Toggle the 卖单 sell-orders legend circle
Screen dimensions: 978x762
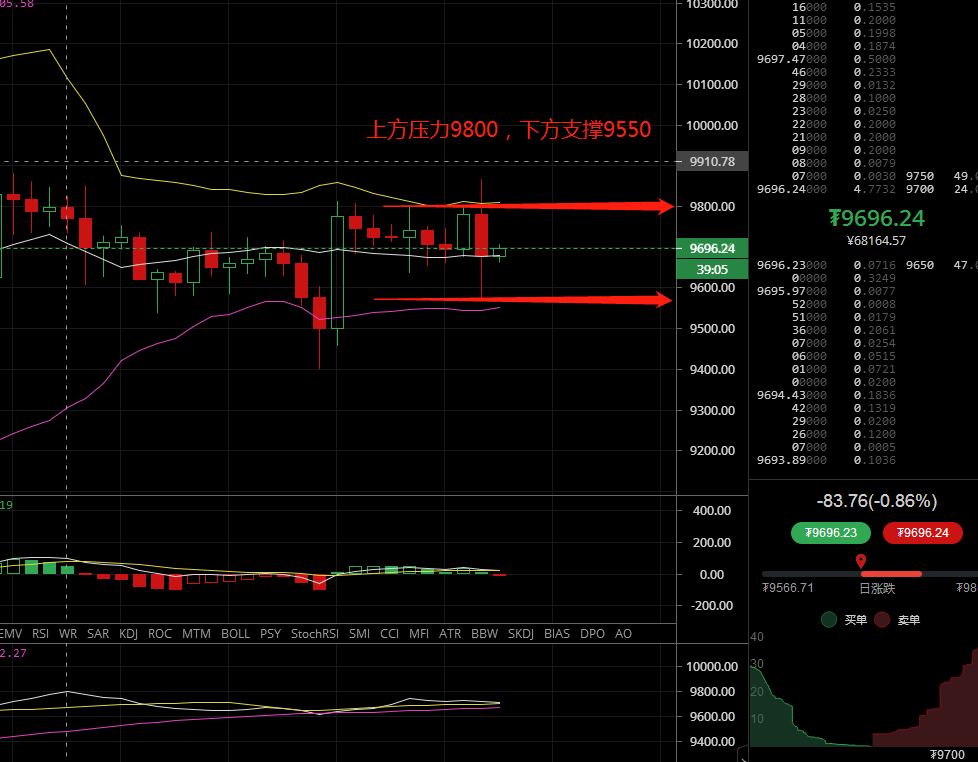click(882, 620)
